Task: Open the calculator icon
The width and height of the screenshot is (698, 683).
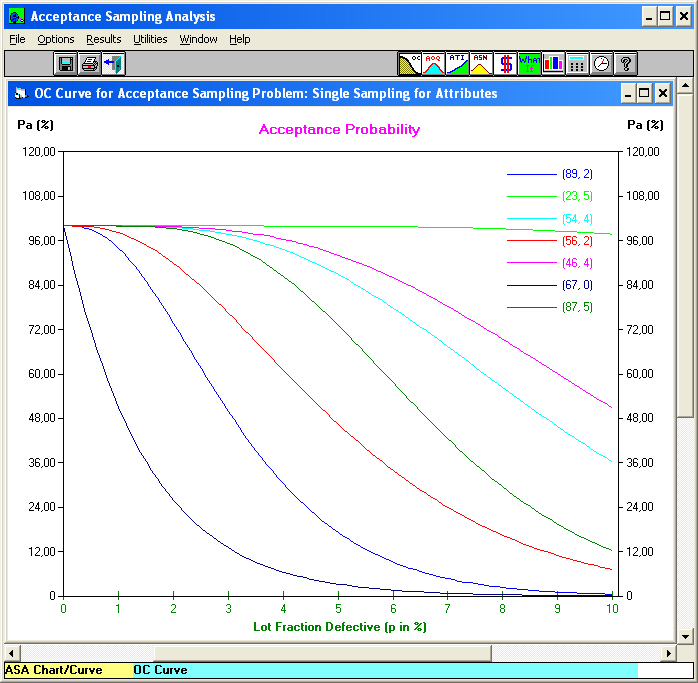Action: pyautogui.click(x=577, y=64)
